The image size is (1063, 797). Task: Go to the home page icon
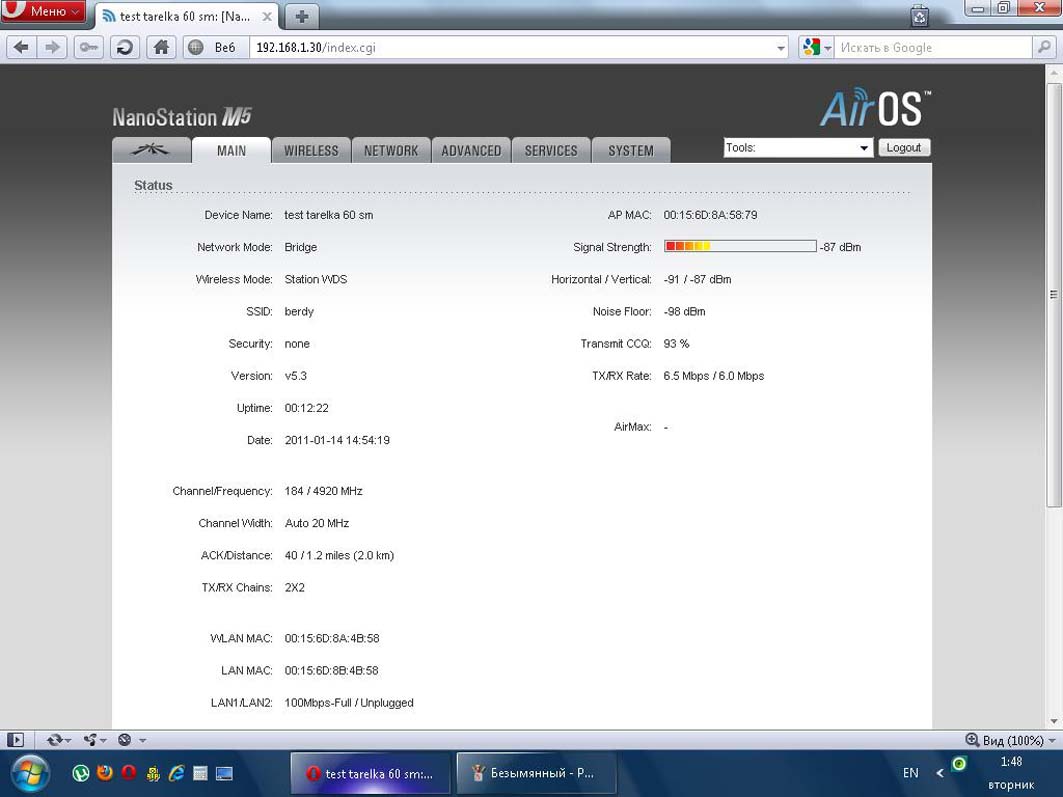[161, 47]
